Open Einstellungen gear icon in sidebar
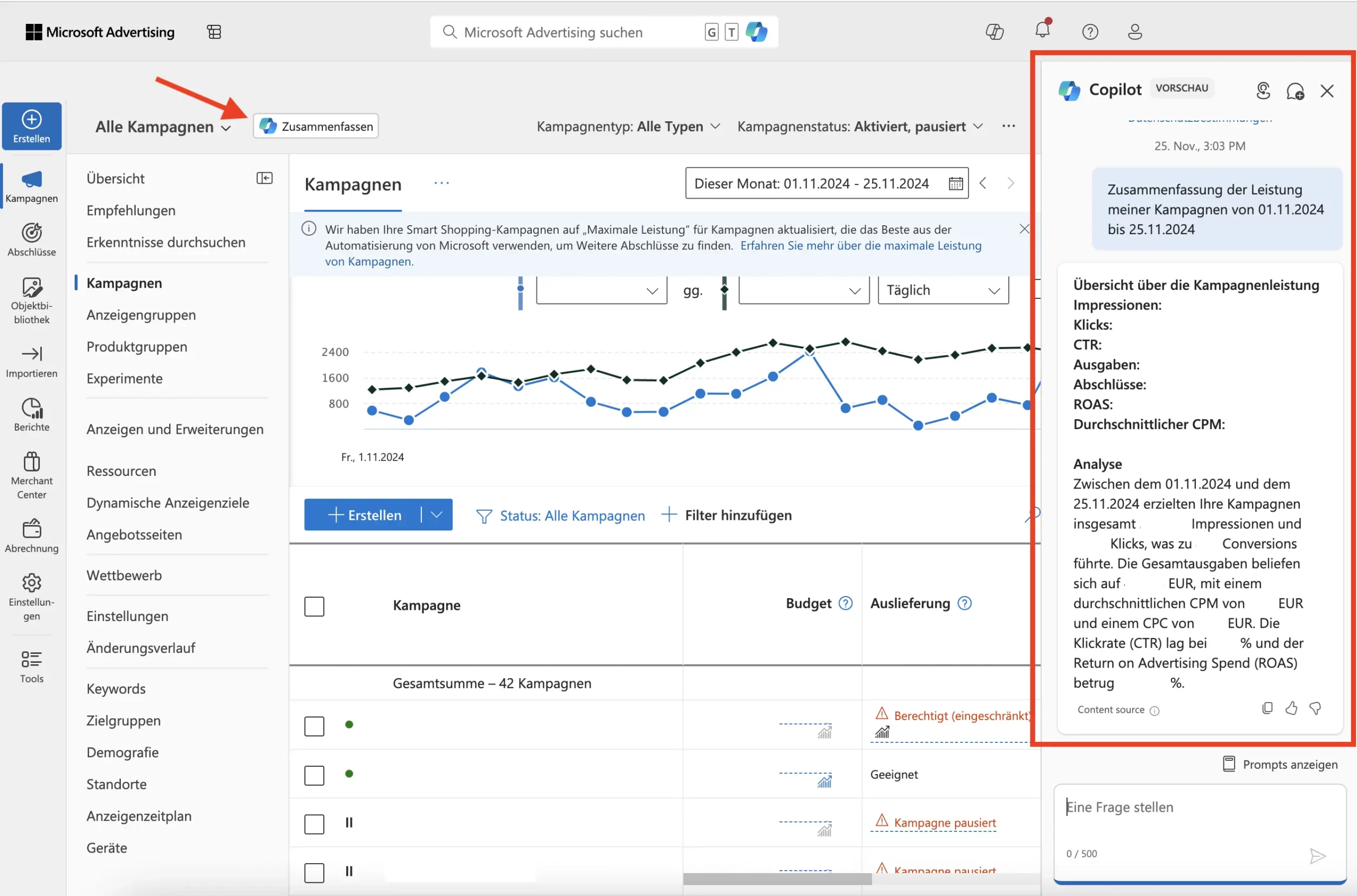This screenshot has width=1357, height=896. click(x=31, y=583)
